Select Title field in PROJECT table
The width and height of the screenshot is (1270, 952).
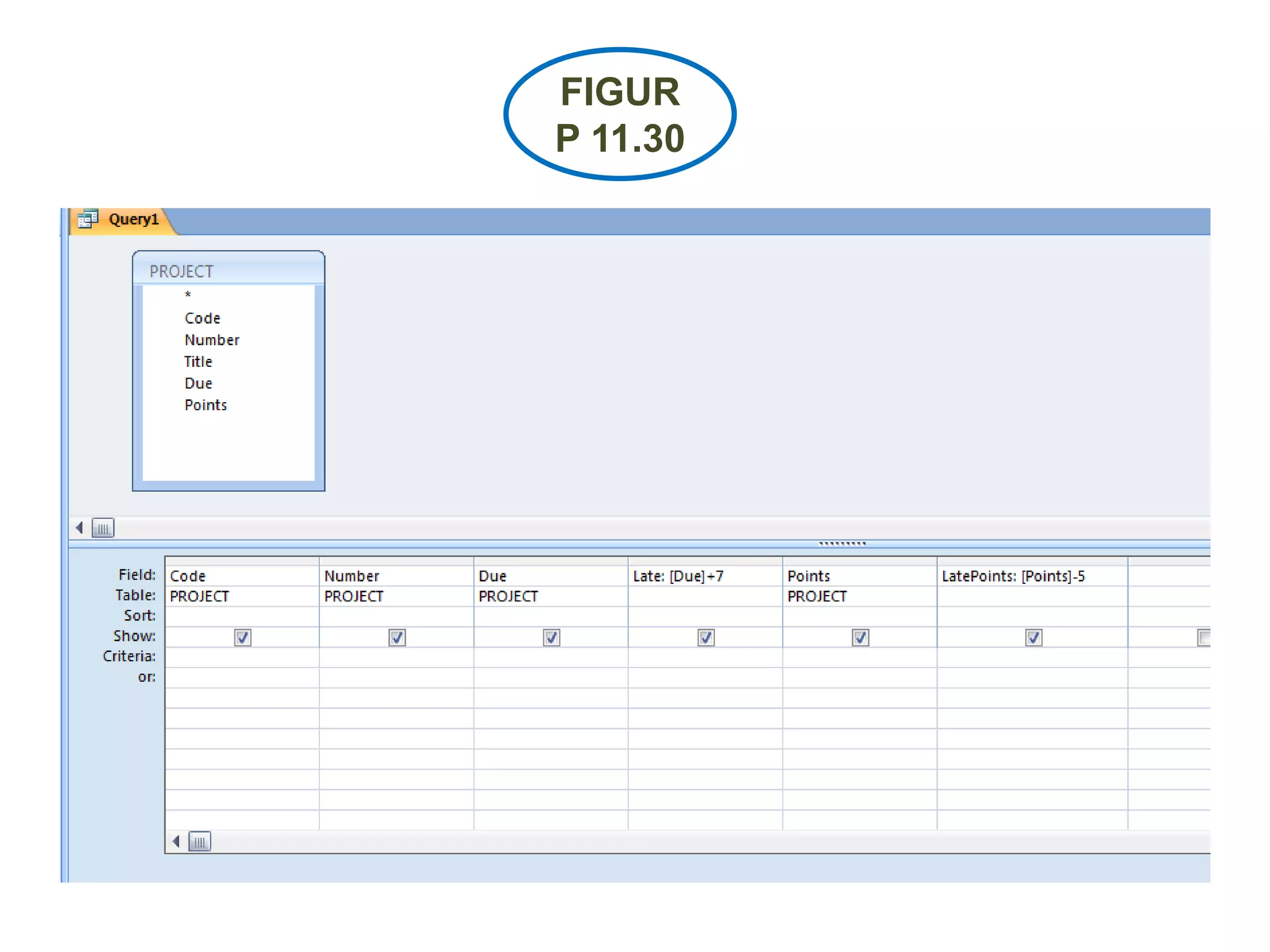198,361
